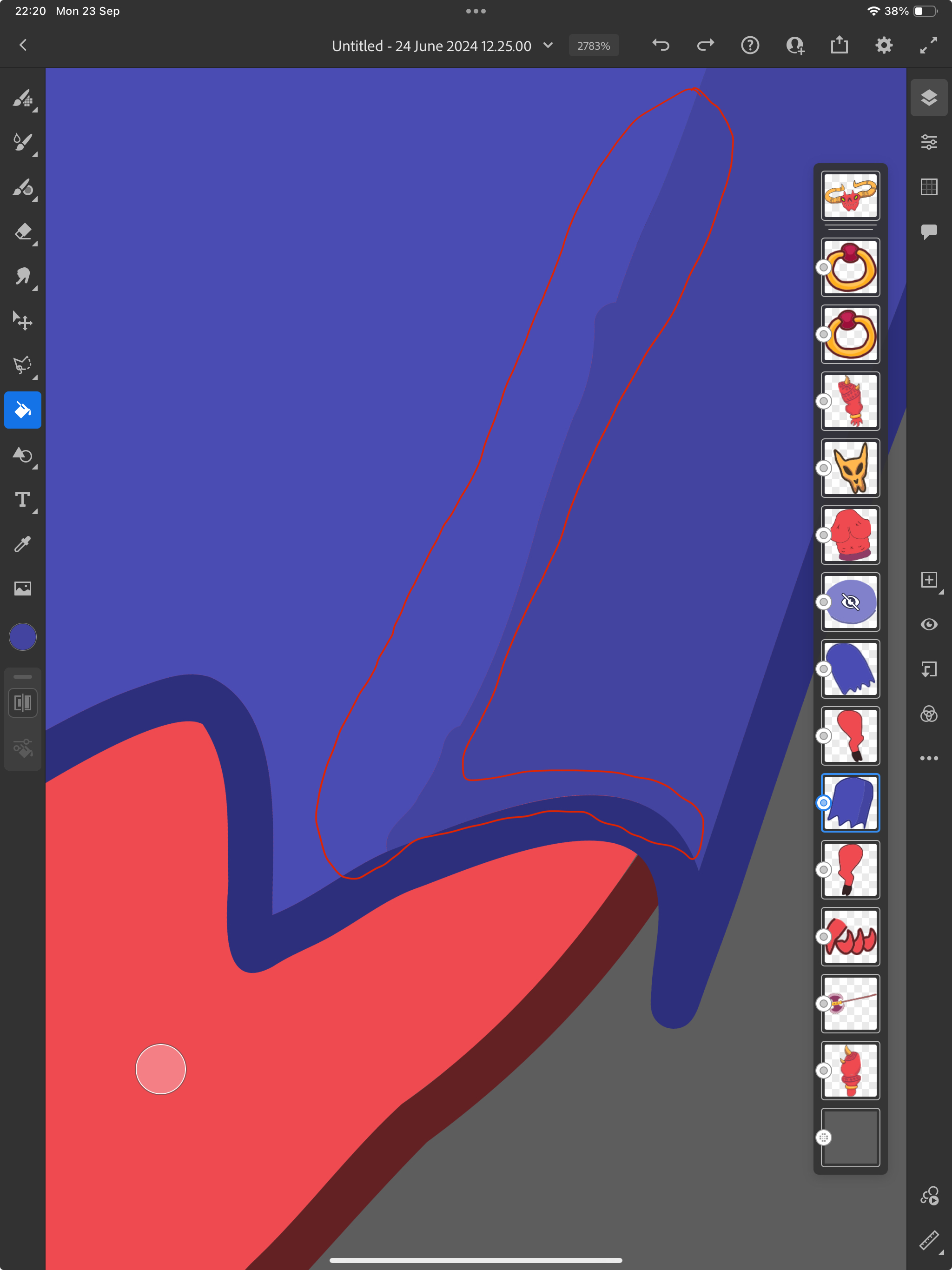Undo the last action

coord(661,46)
